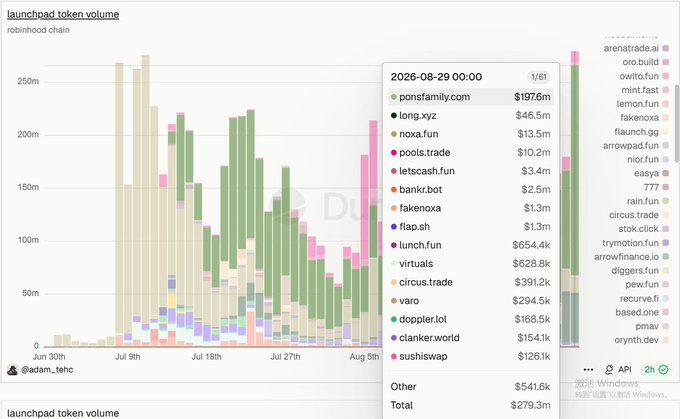
Task: Select pew.fun legend entry
Action: point(647,284)
